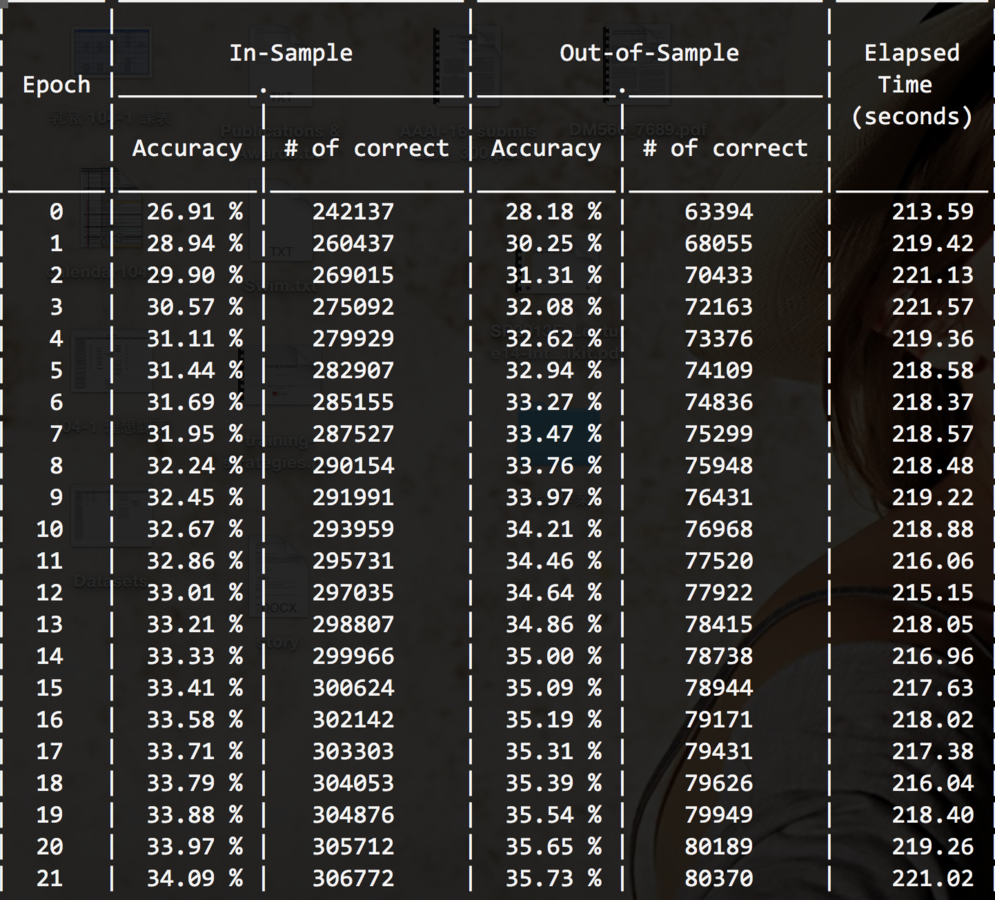Click in-sample accuracy 33.21 %
The height and width of the screenshot is (900, 995).
(x=195, y=625)
